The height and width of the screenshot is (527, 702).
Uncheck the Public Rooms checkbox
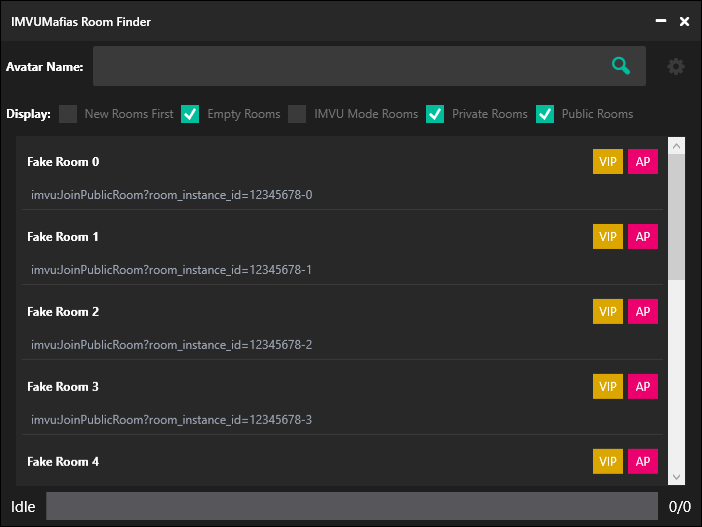pyautogui.click(x=545, y=114)
